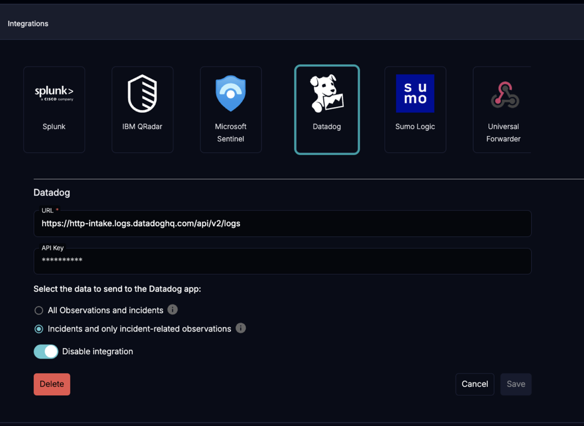Viewport: 584px width, 426px height.
Task: Select Incidents and only incident-related observations
Action: point(39,329)
